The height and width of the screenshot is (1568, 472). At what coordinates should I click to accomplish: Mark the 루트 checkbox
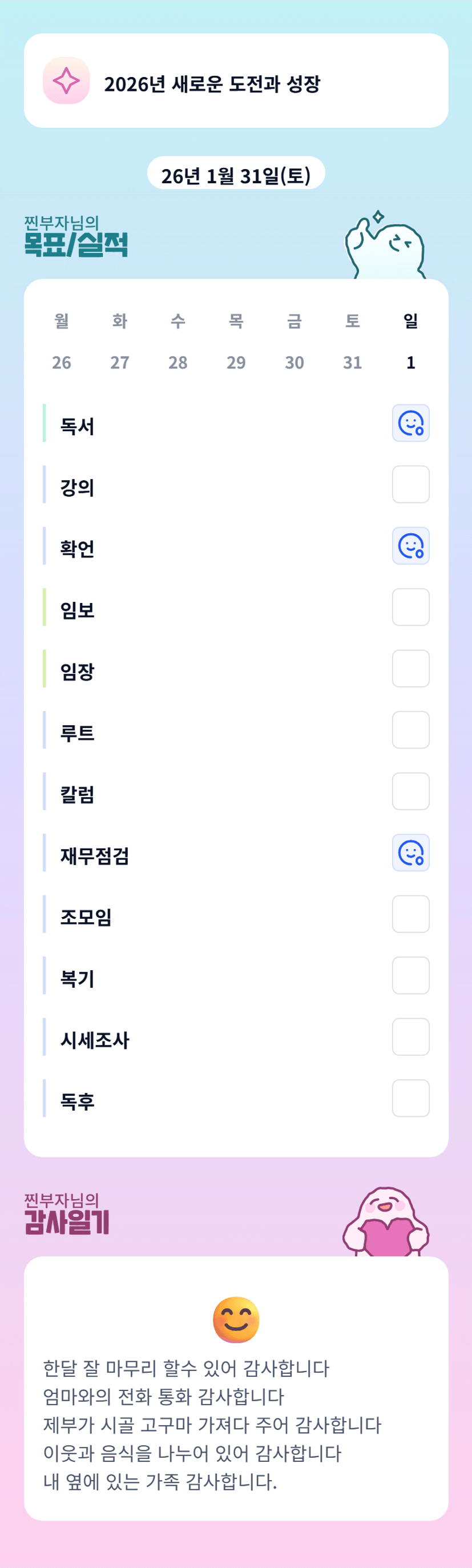pyautogui.click(x=410, y=730)
